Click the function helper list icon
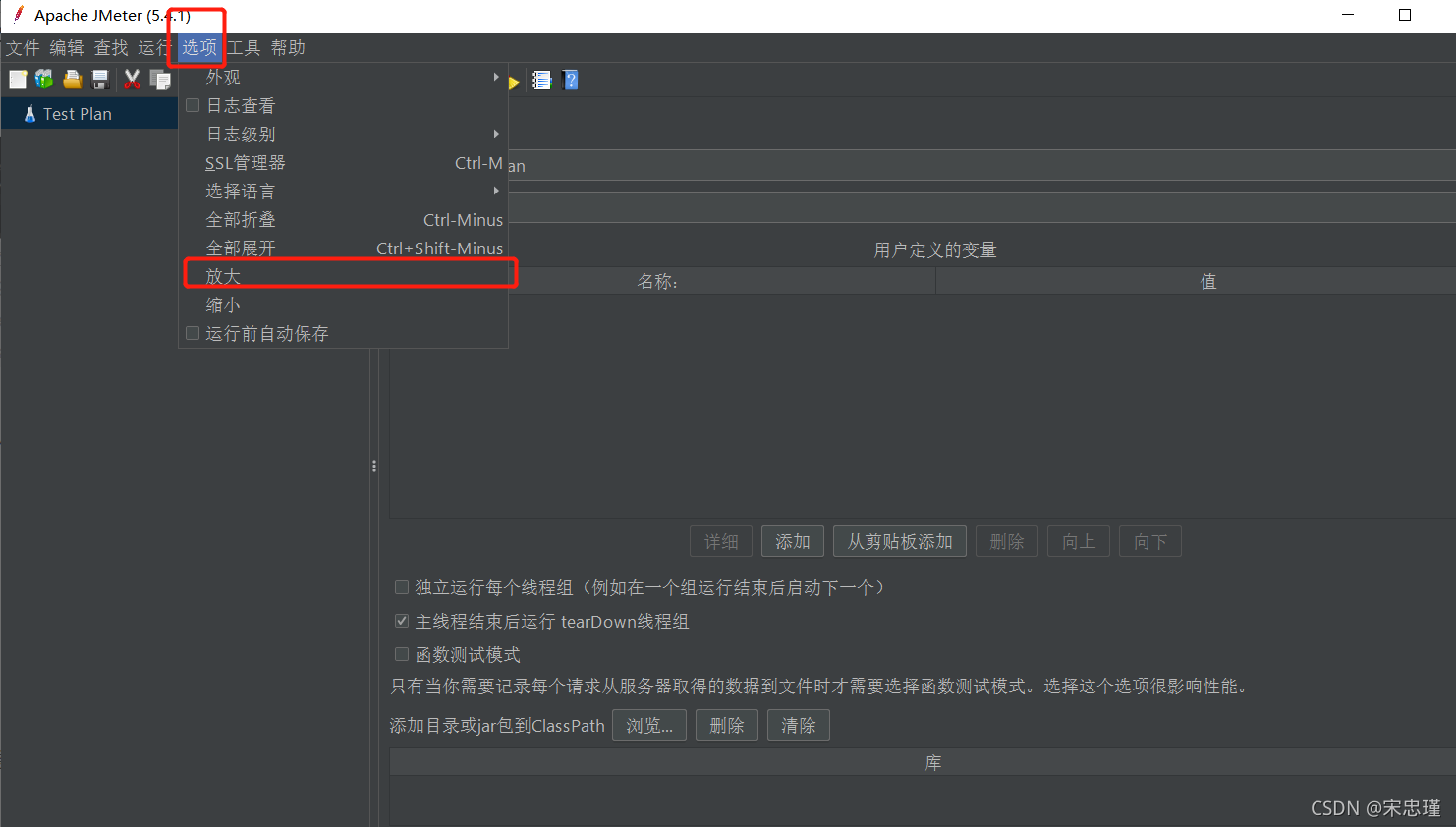 pyautogui.click(x=541, y=81)
